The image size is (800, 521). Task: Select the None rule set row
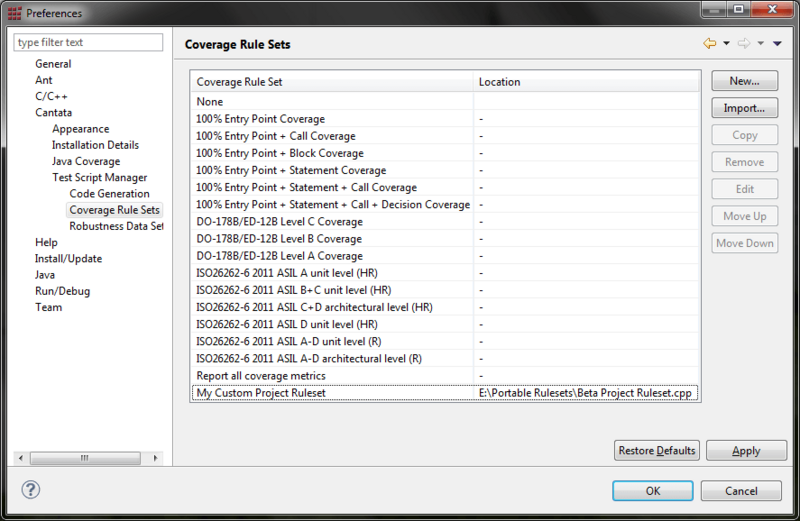click(x=445, y=102)
